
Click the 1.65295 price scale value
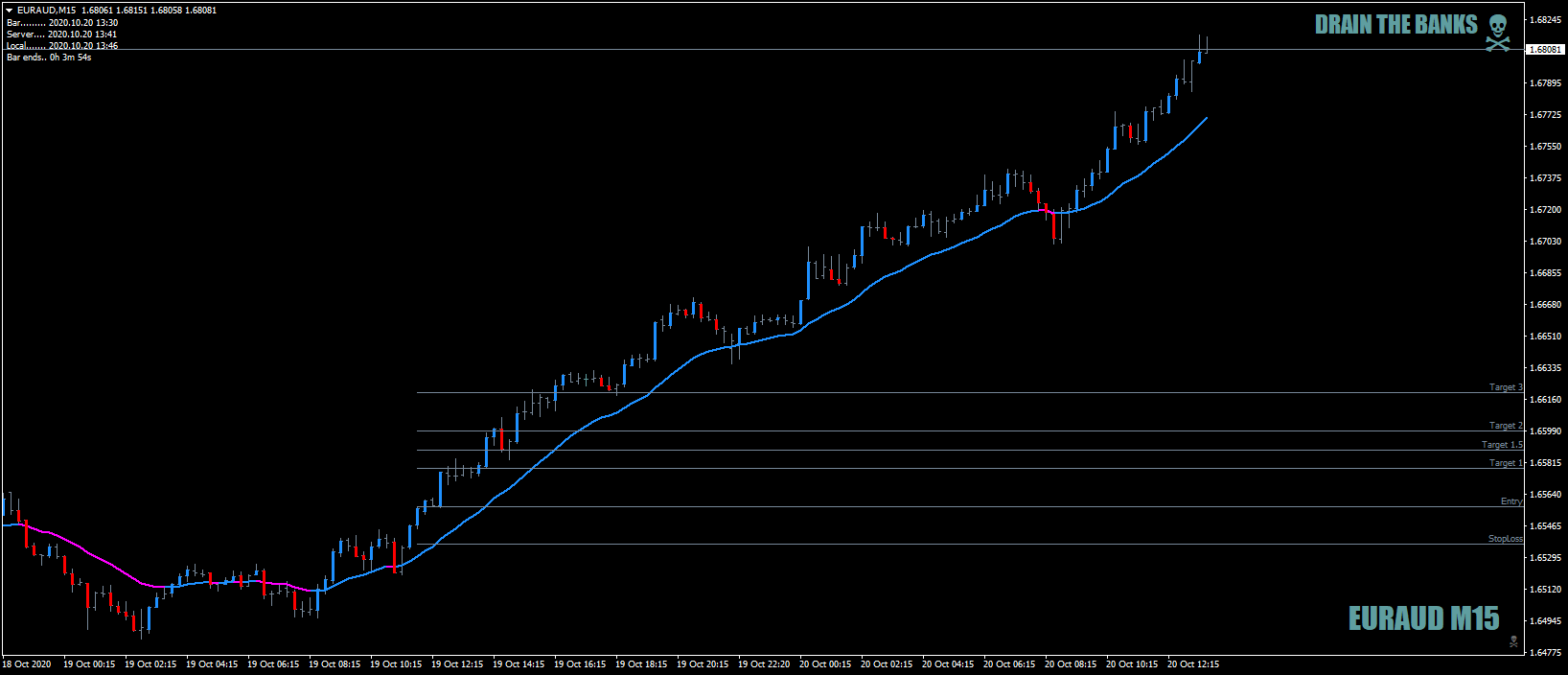point(1546,558)
